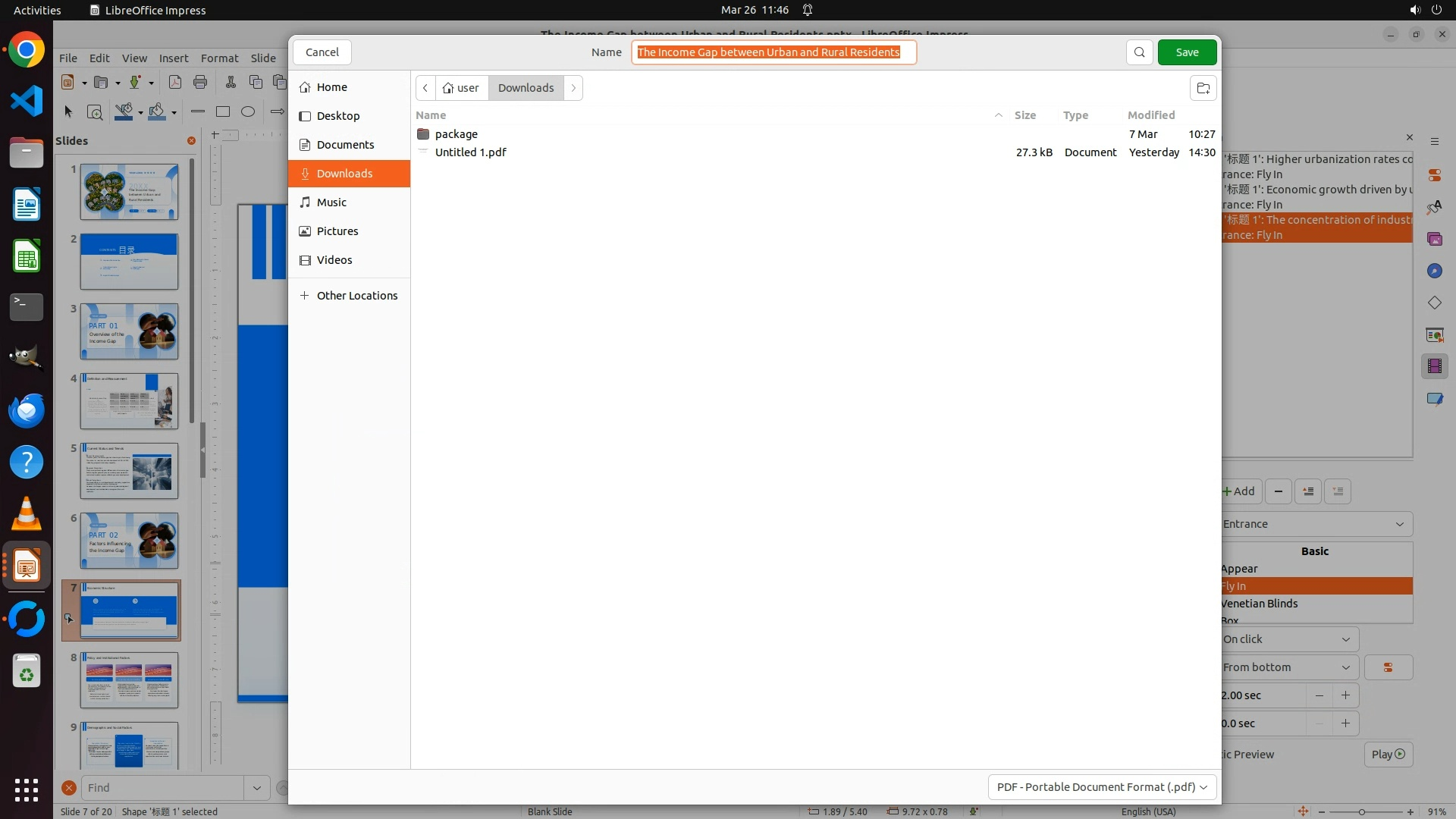The width and height of the screenshot is (1456, 819).
Task: Open Navigator panel in sidebar
Action: [x=1434, y=271]
